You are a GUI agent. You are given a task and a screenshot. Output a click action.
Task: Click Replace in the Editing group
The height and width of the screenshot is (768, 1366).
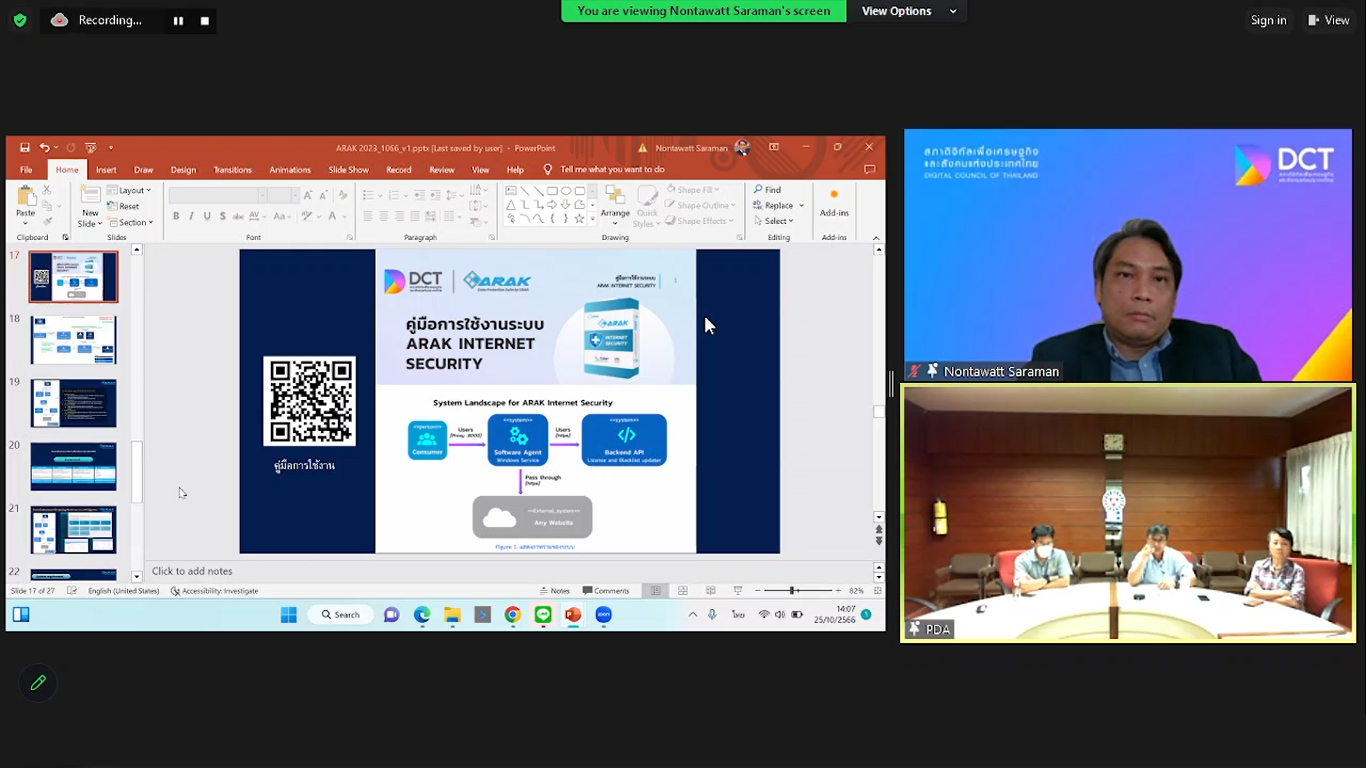point(779,206)
